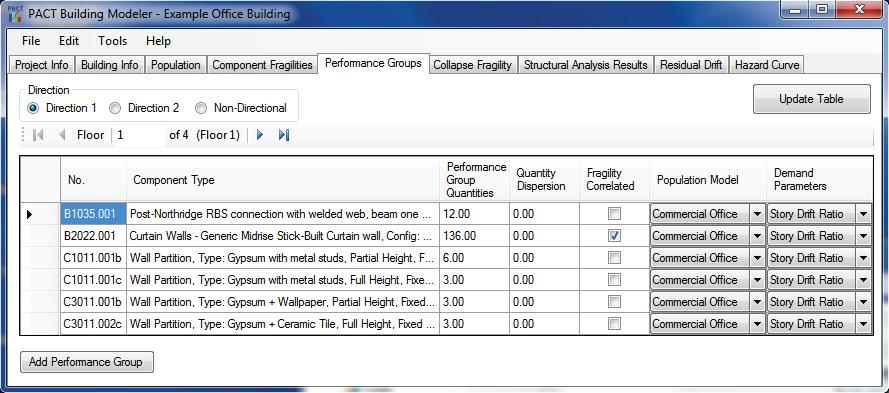Click Add Performance Group button
889x393 pixels.
tap(86, 362)
